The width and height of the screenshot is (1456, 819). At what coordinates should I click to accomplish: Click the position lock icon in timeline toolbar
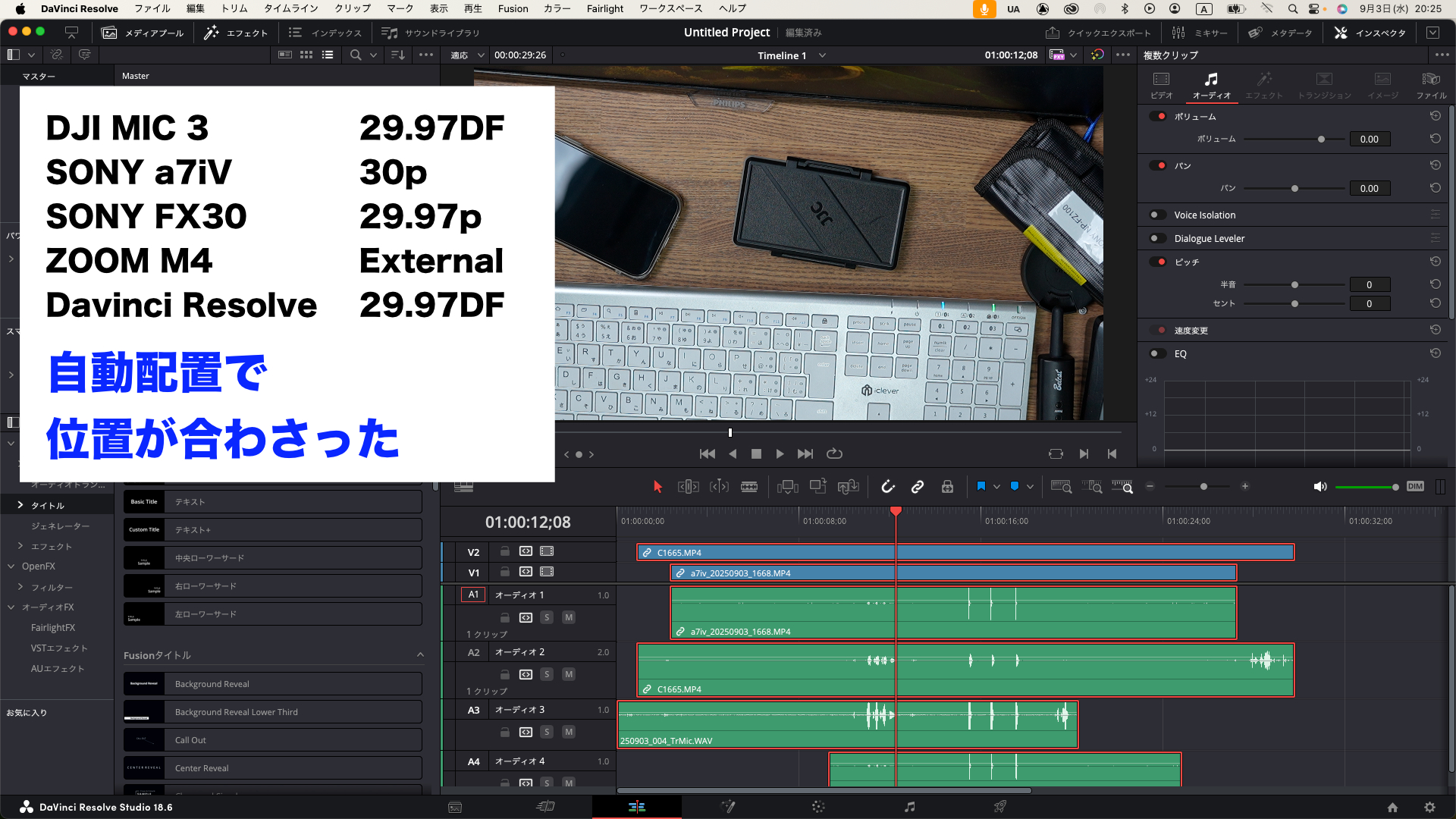click(x=947, y=487)
